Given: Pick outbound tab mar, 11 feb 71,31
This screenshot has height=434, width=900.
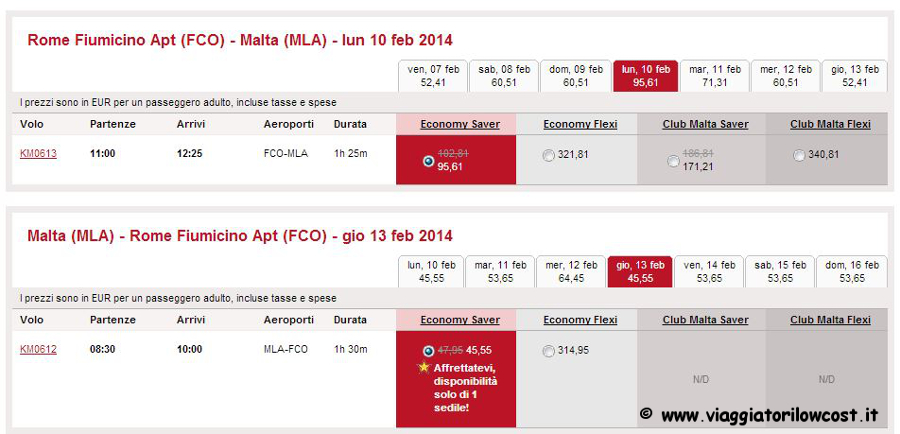Looking at the screenshot, I should click(715, 76).
